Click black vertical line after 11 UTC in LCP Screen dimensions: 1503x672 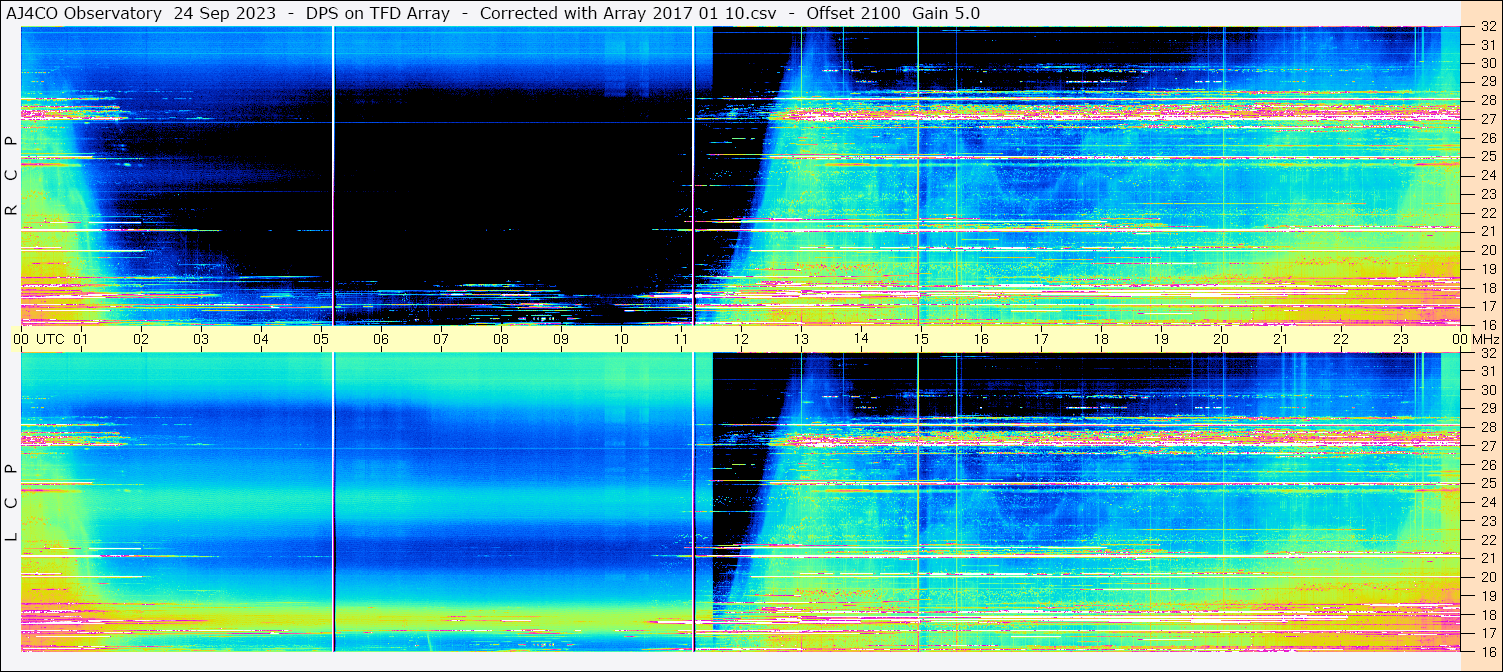click(x=693, y=500)
